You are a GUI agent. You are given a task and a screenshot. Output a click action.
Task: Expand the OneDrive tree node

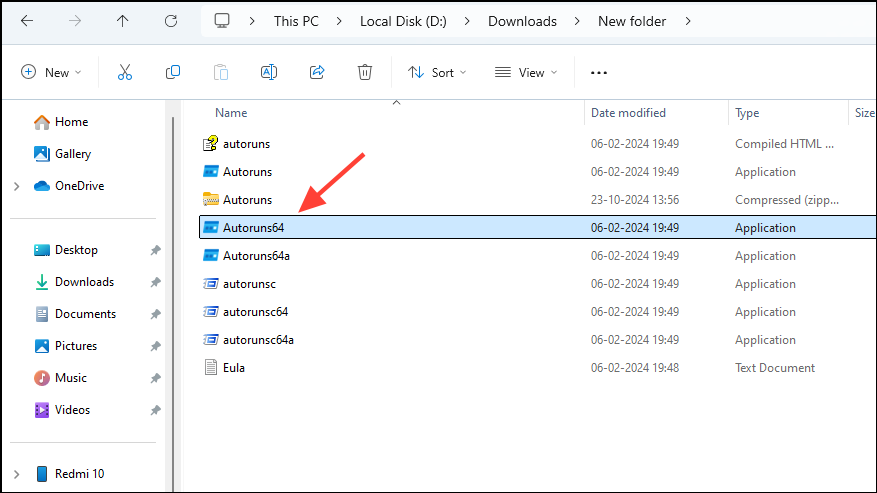click(x=17, y=186)
